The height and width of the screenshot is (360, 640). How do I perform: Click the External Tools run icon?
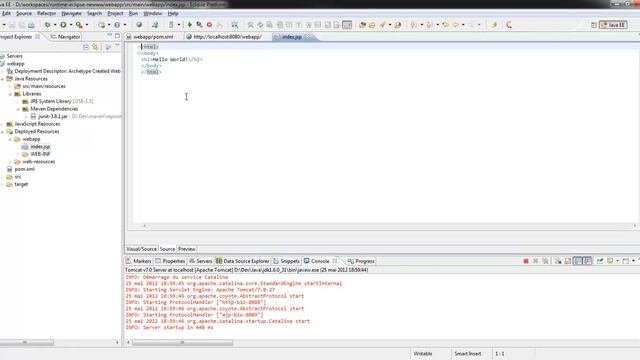(79, 25)
